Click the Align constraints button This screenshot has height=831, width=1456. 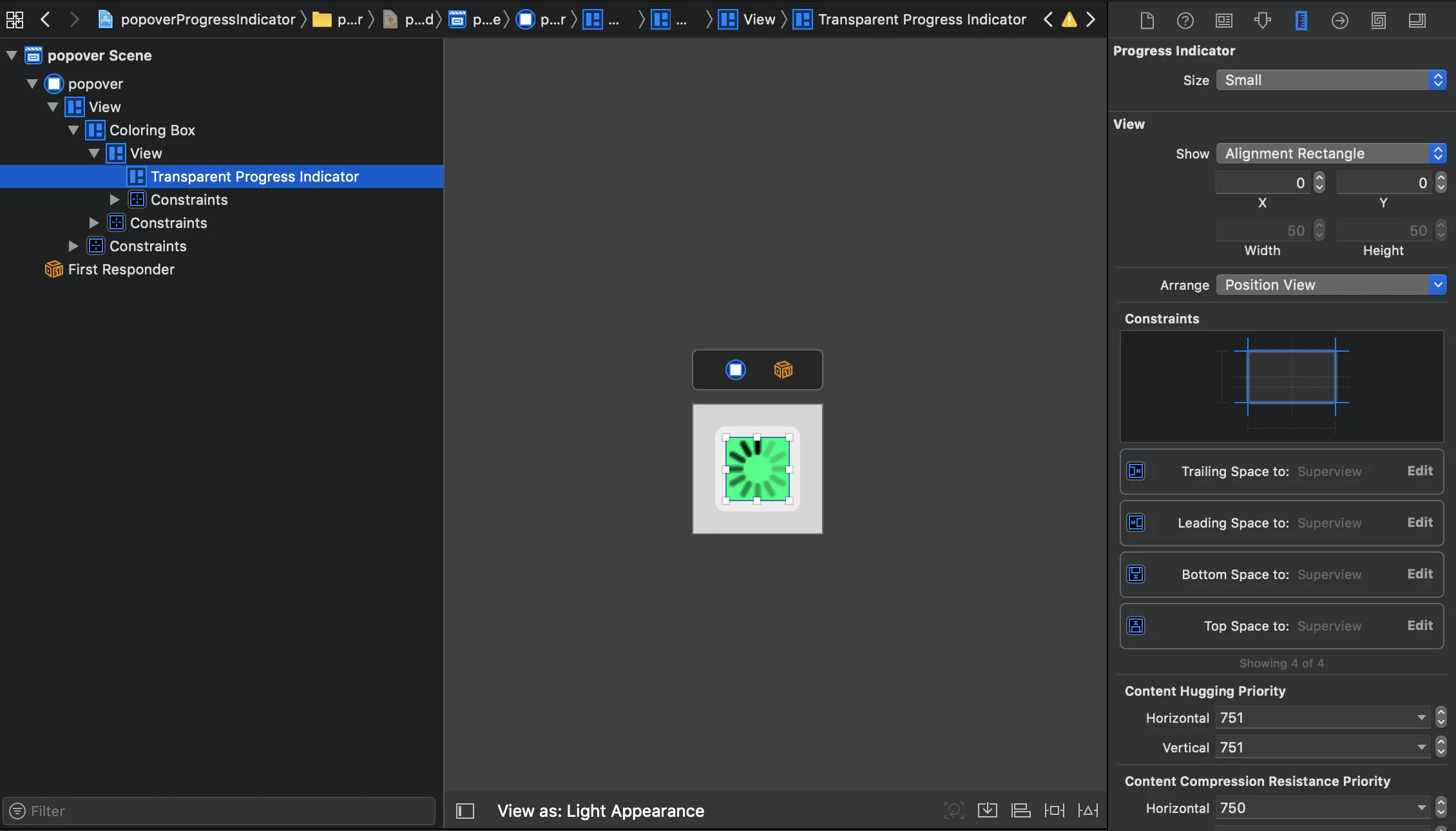tap(1021, 810)
